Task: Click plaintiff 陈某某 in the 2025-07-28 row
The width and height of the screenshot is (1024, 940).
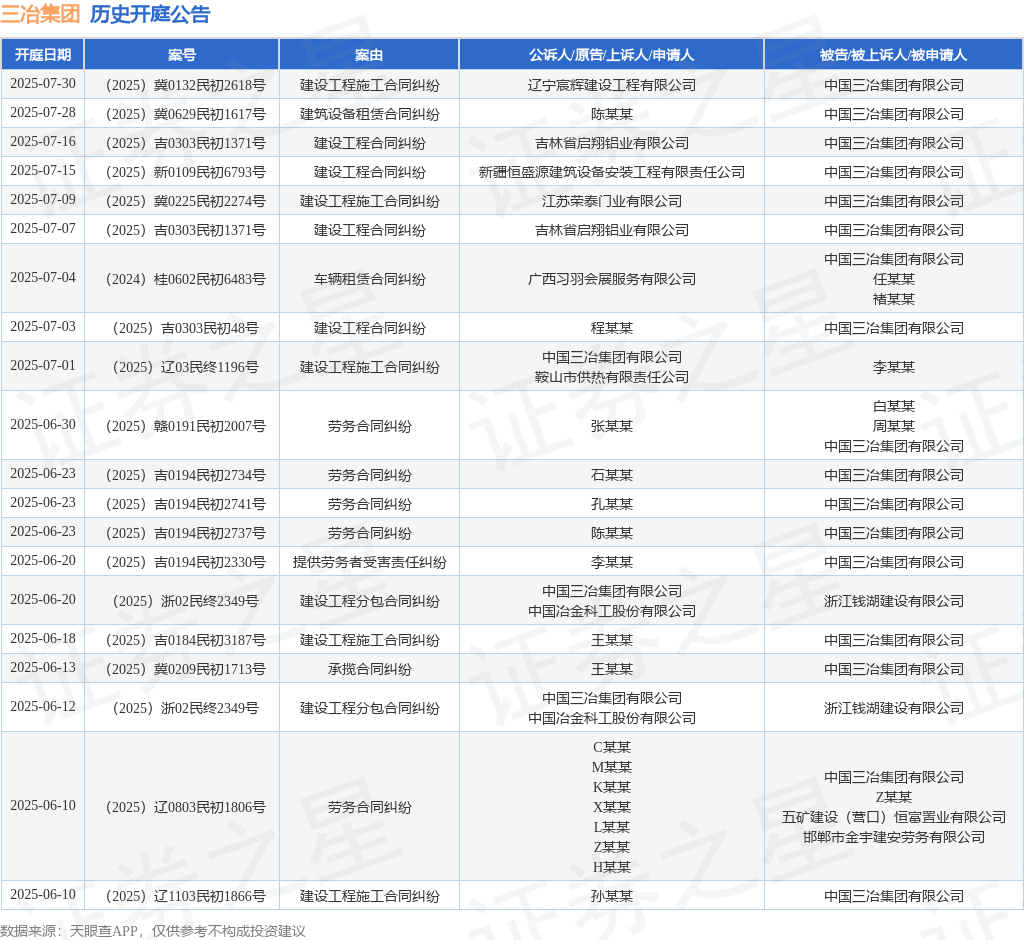Action: coord(612,114)
